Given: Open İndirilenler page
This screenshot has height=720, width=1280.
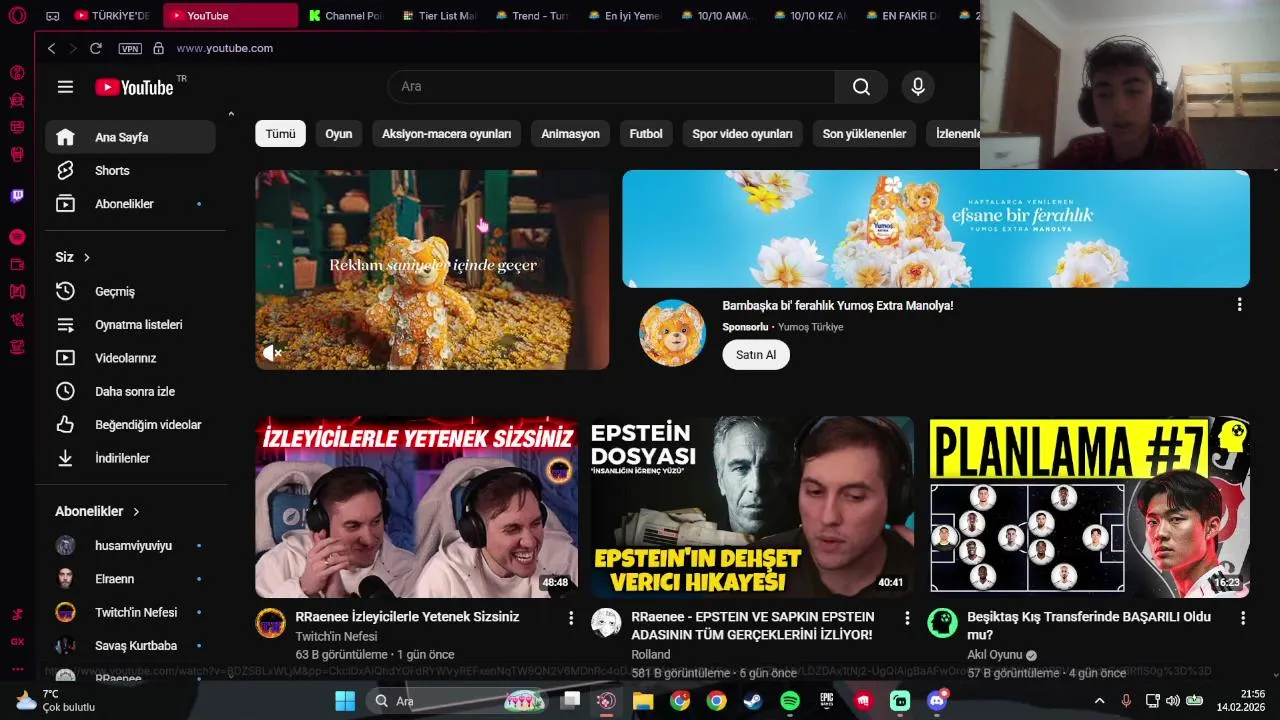Looking at the screenshot, I should (130, 458).
